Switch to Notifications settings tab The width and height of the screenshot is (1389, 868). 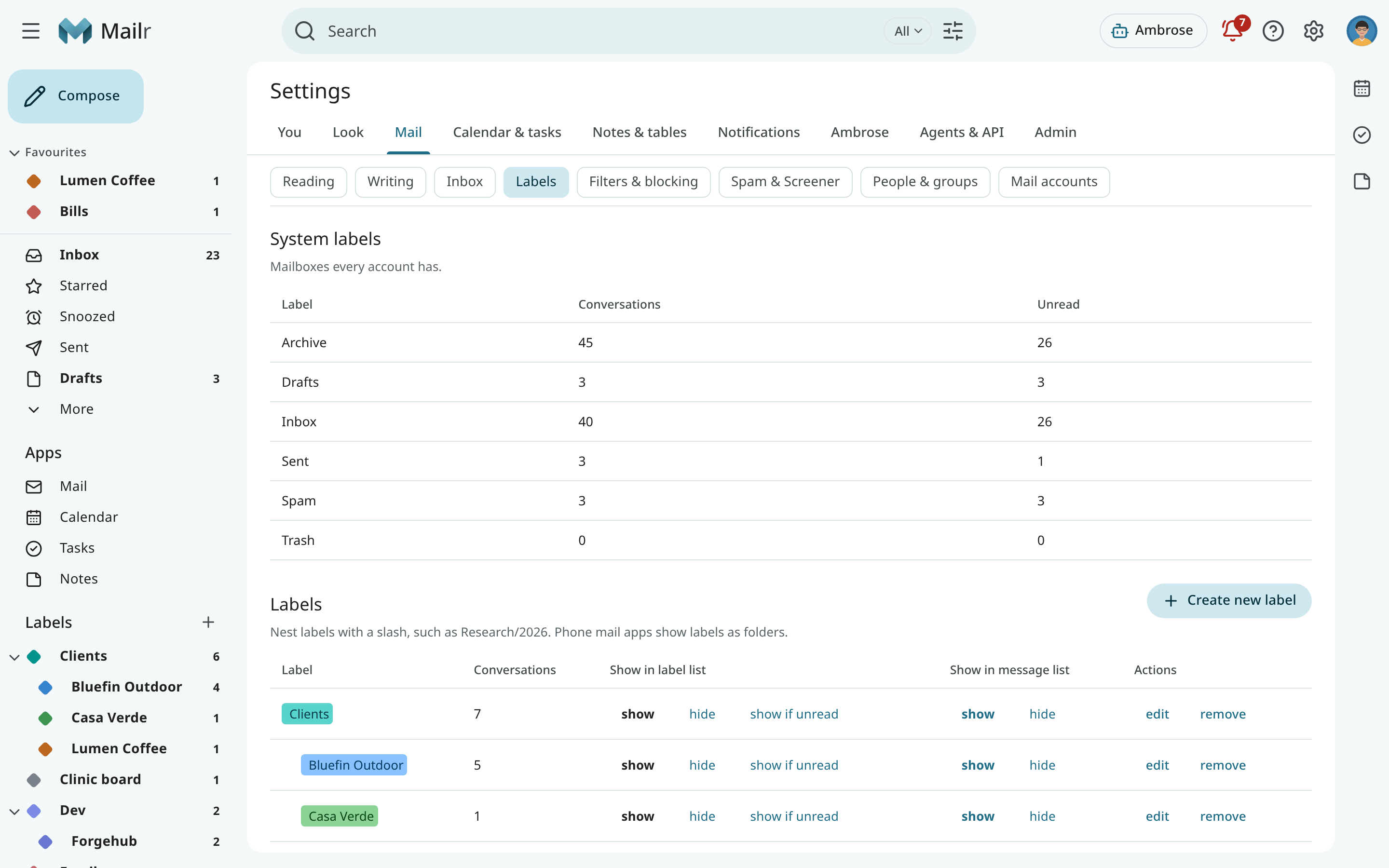click(759, 133)
